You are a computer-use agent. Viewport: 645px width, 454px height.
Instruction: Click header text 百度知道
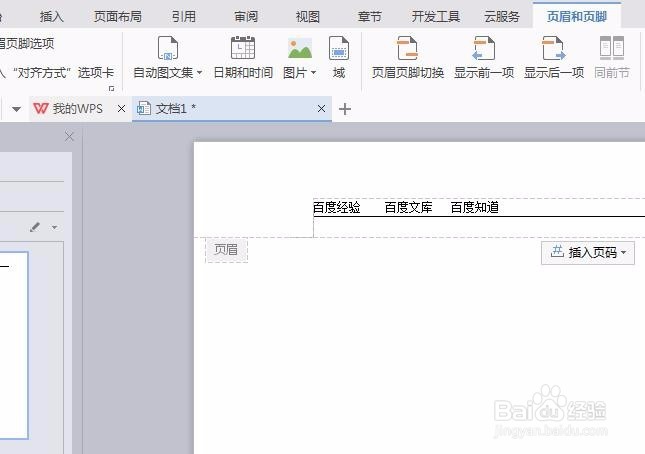[x=474, y=207]
